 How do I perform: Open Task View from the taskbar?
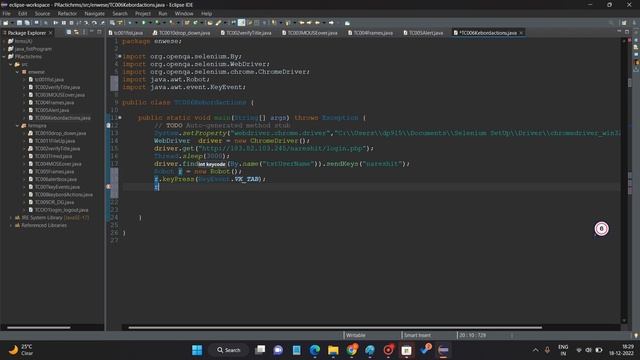pyautogui.click(x=260, y=350)
